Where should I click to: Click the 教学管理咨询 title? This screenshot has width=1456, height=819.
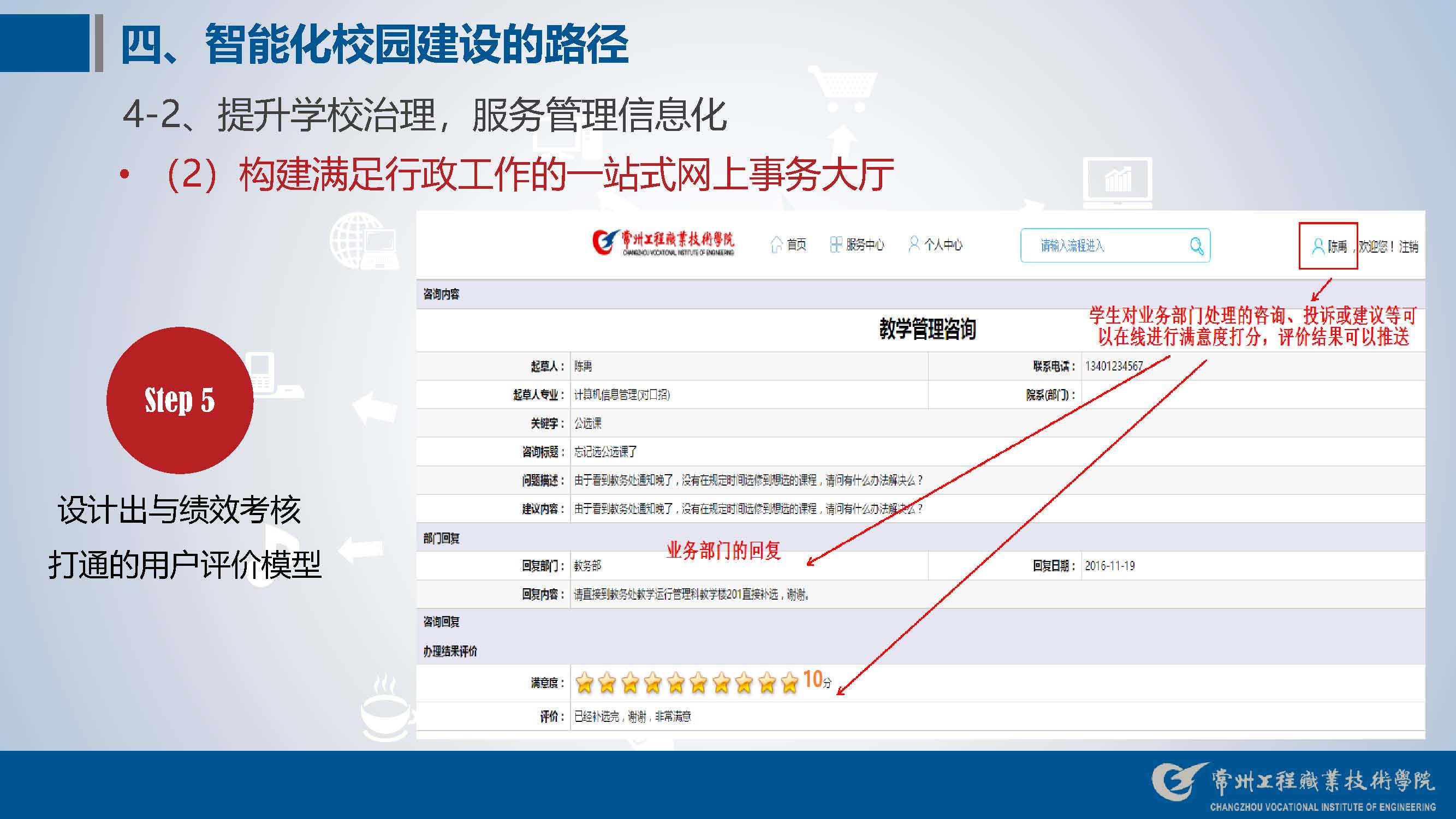pos(927,330)
